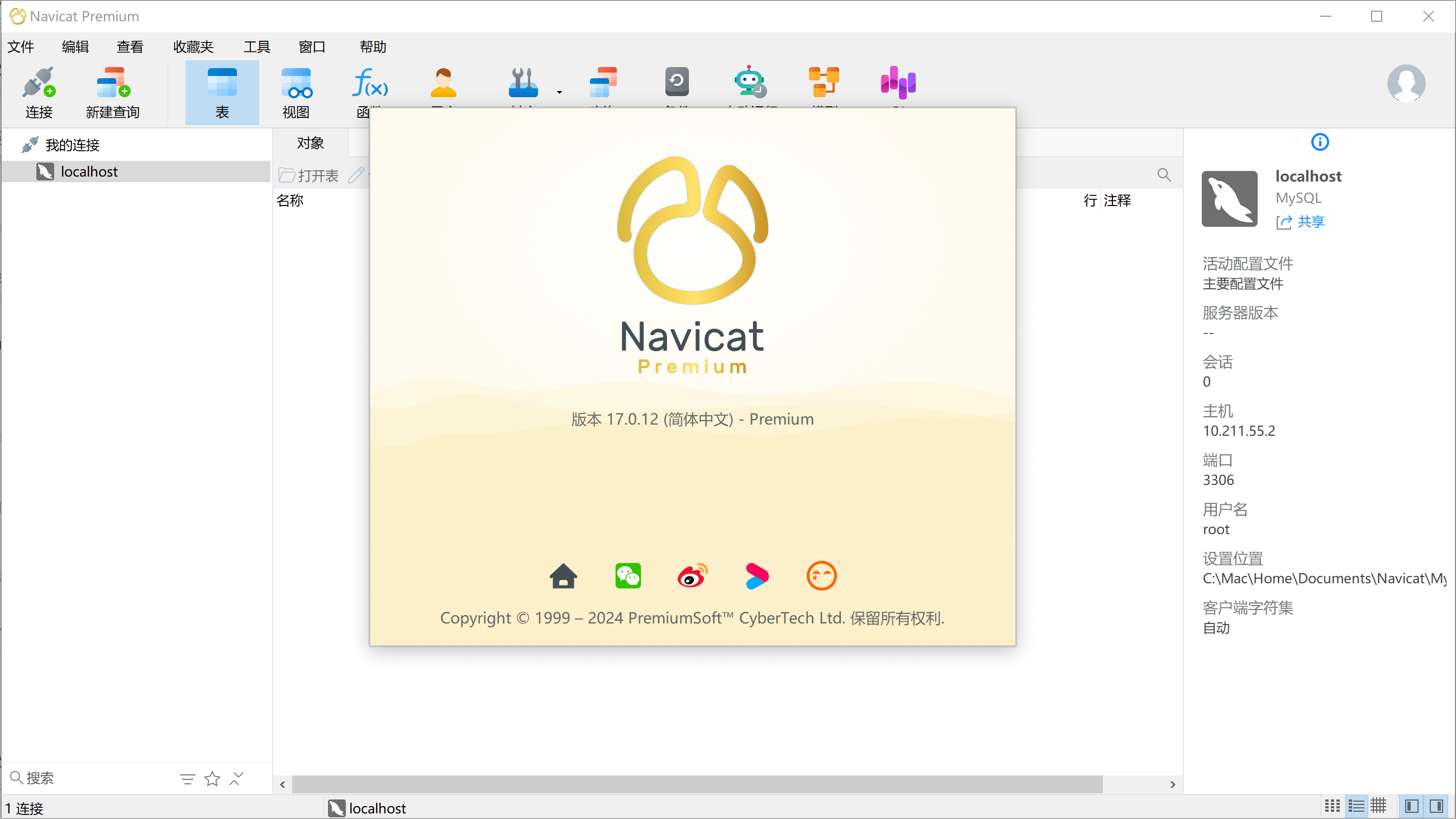Click the WeChat icon in About dialog
Screen dimensions: 1456x819
coord(628,576)
